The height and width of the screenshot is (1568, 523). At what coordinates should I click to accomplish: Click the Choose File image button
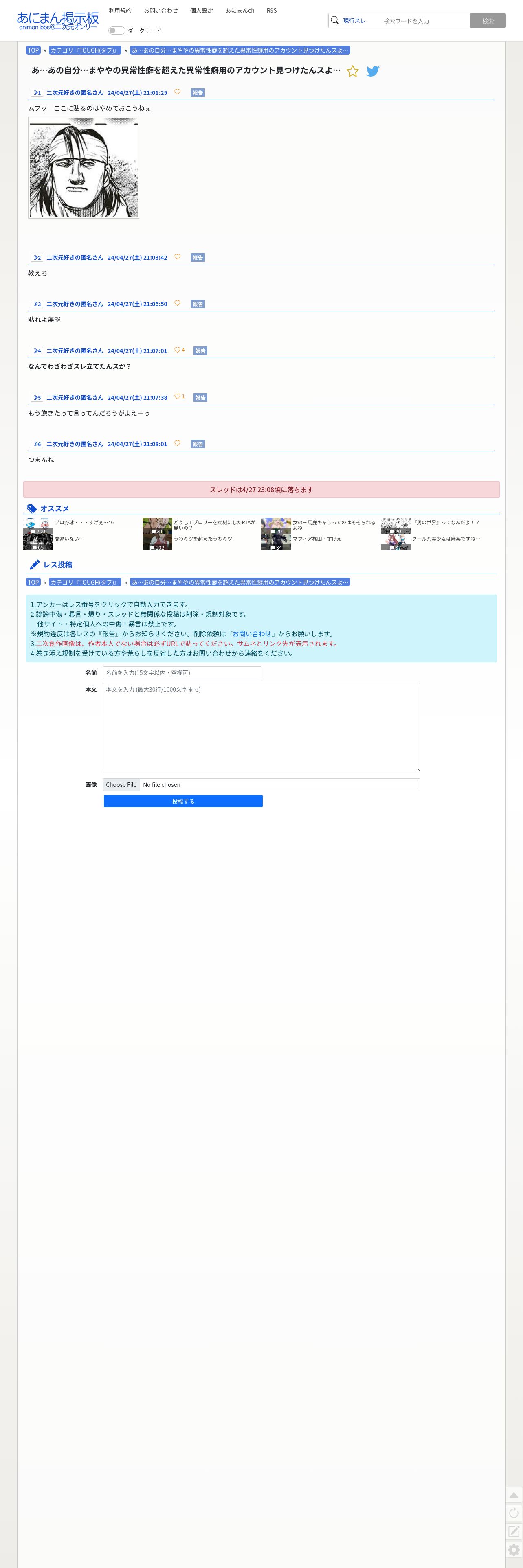point(121,784)
